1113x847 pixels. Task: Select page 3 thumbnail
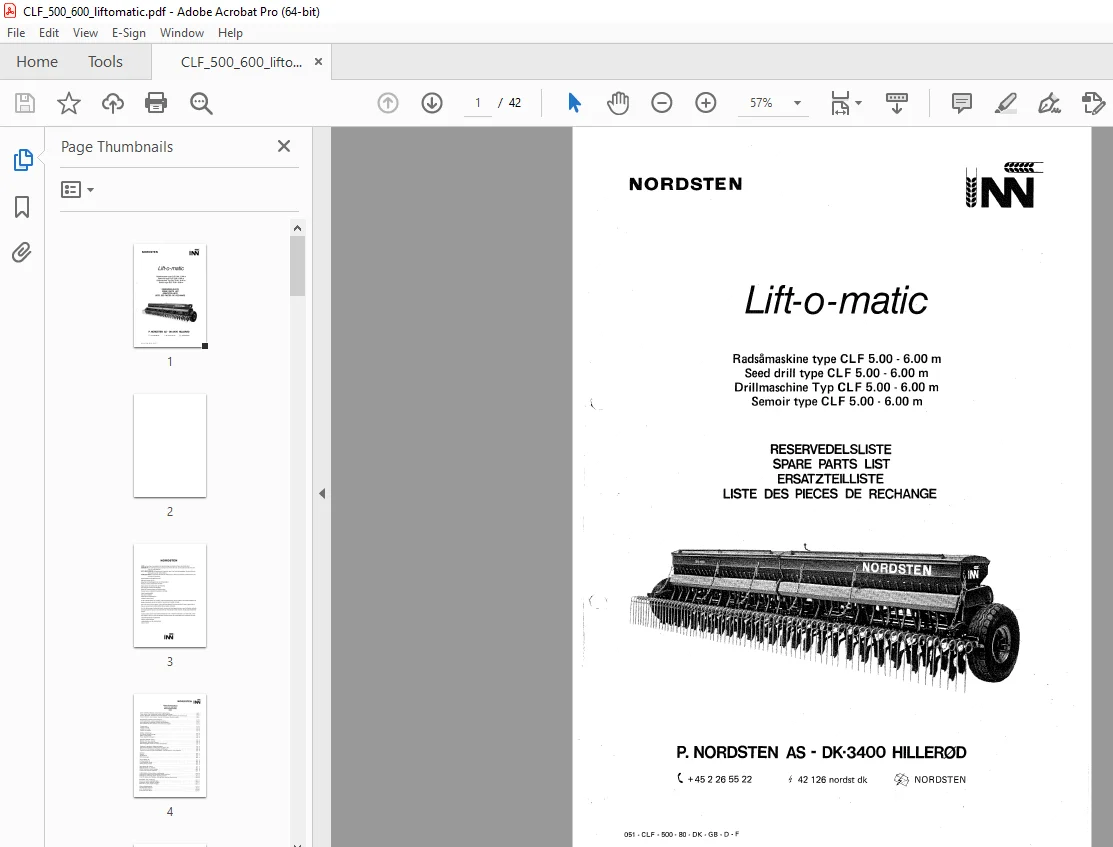[170, 595]
